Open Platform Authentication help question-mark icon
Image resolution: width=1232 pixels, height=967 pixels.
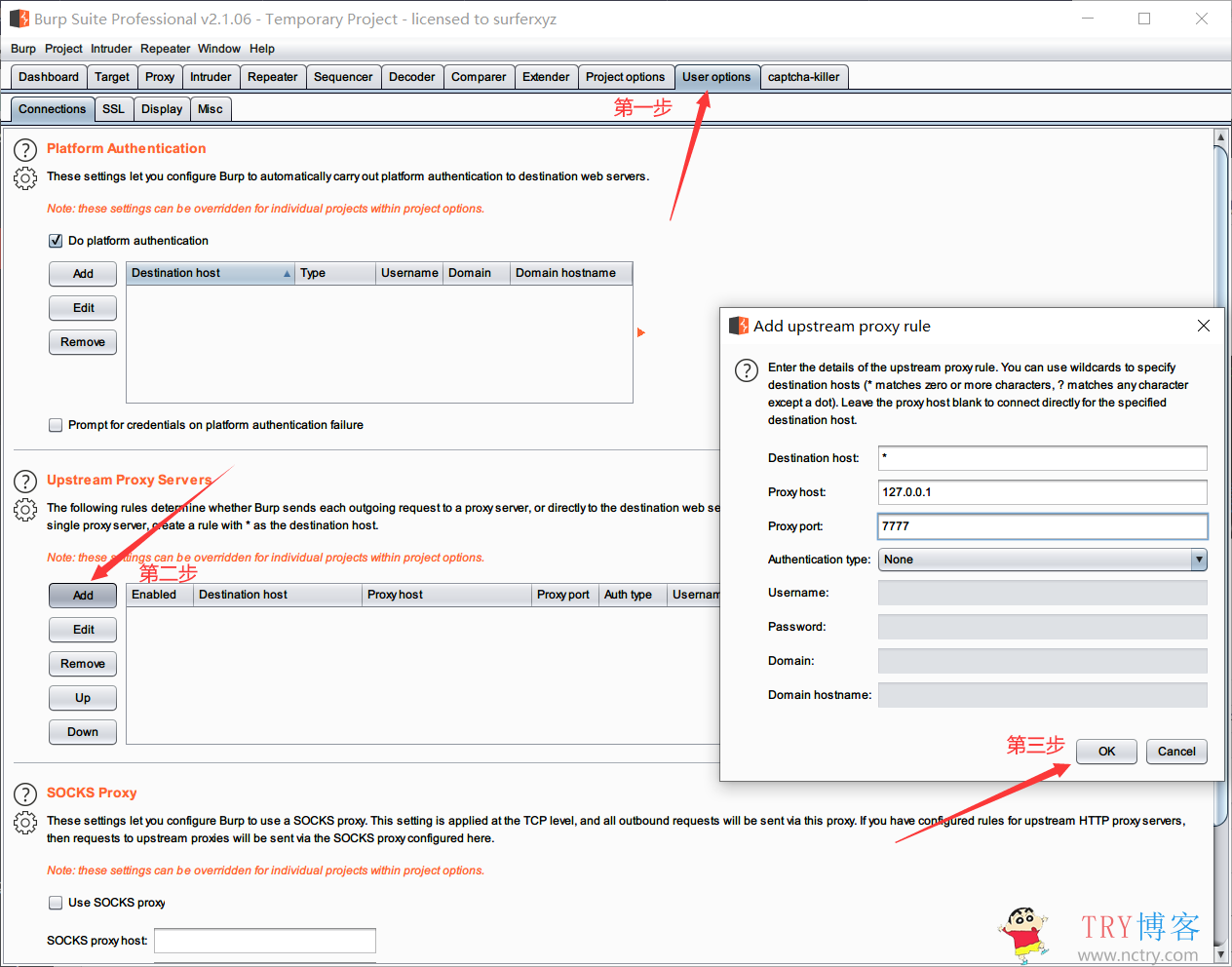pyautogui.click(x=25, y=150)
